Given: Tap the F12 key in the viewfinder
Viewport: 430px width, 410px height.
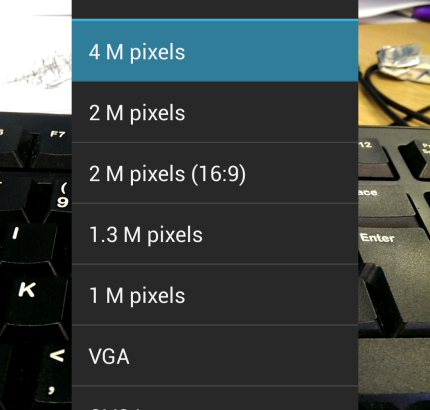Looking at the screenshot, I should coord(375,155).
